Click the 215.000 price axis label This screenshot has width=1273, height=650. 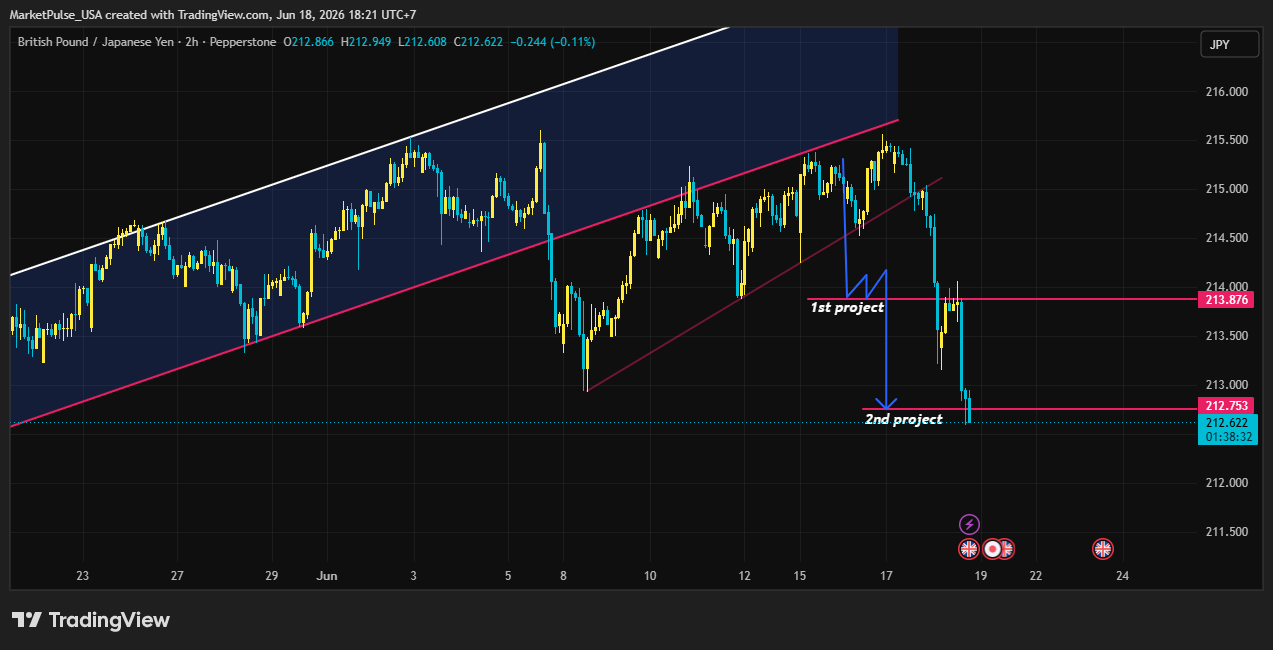tap(1227, 190)
